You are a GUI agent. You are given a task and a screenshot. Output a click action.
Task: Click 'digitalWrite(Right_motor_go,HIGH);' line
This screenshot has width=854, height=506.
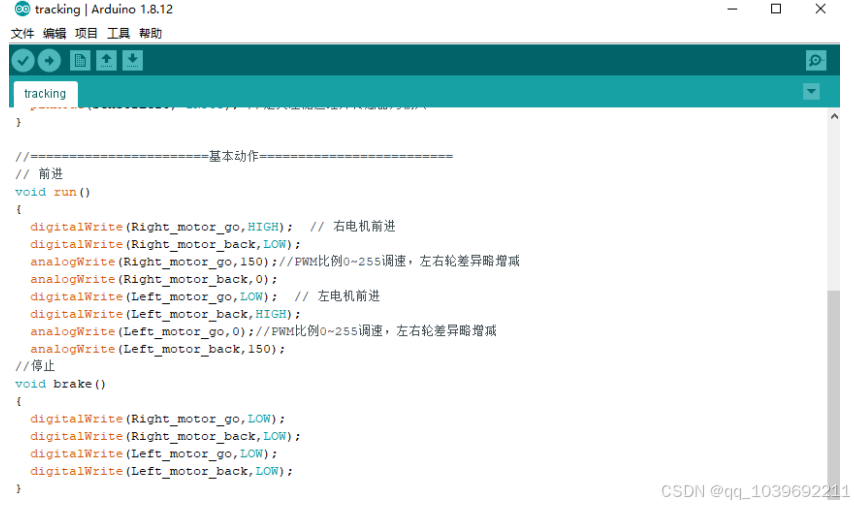point(161,227)
